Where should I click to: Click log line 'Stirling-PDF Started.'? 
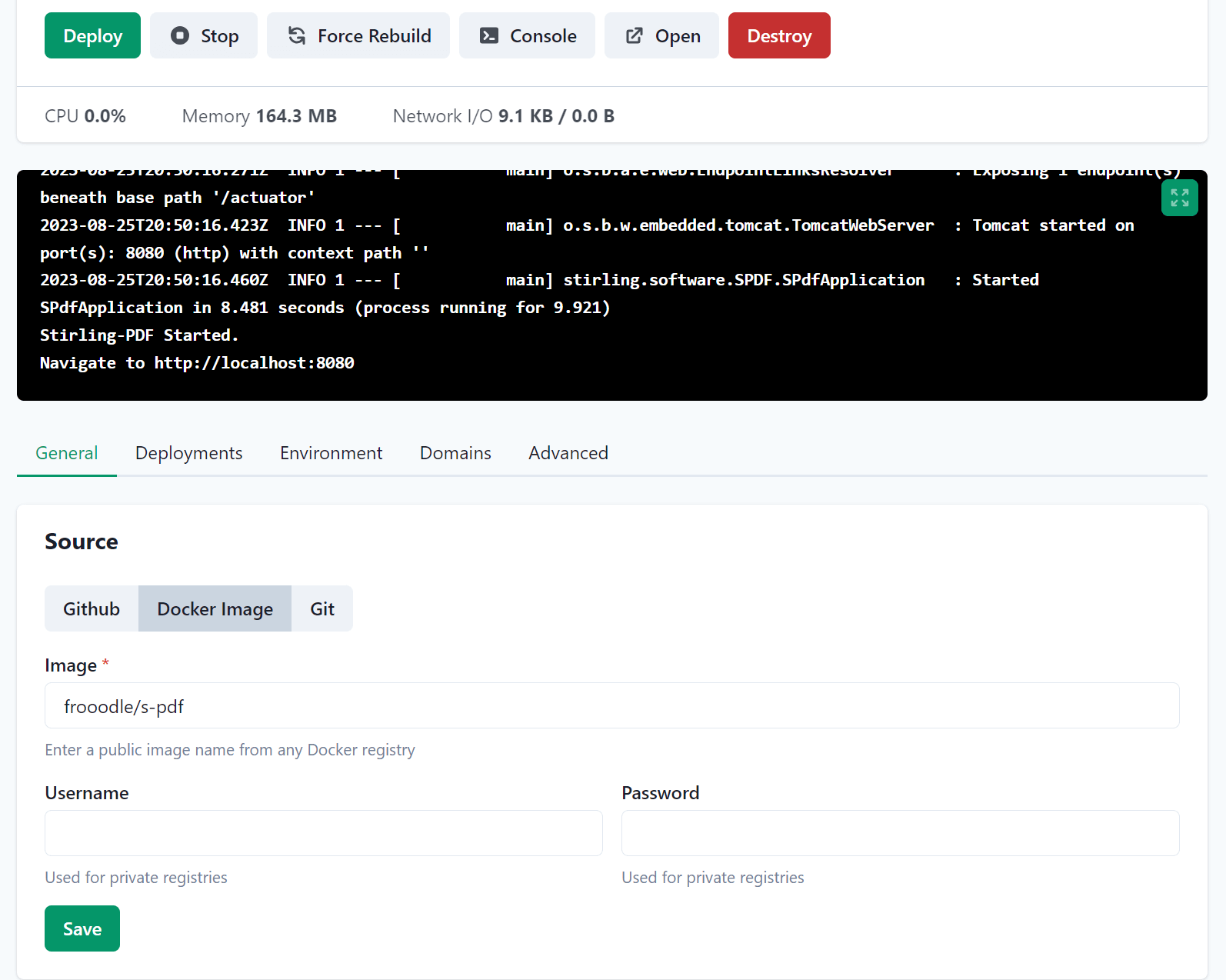pyautogui.click(x=139, y=335)
